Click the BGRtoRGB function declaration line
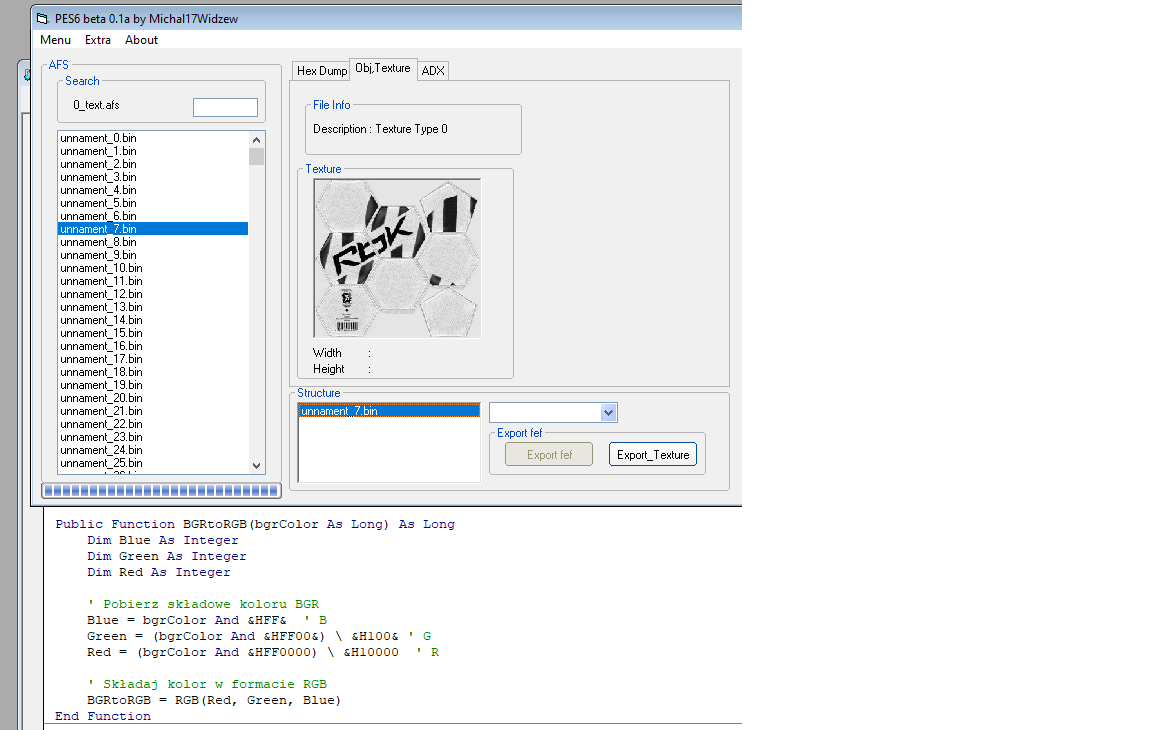 [x=255, y=524]
